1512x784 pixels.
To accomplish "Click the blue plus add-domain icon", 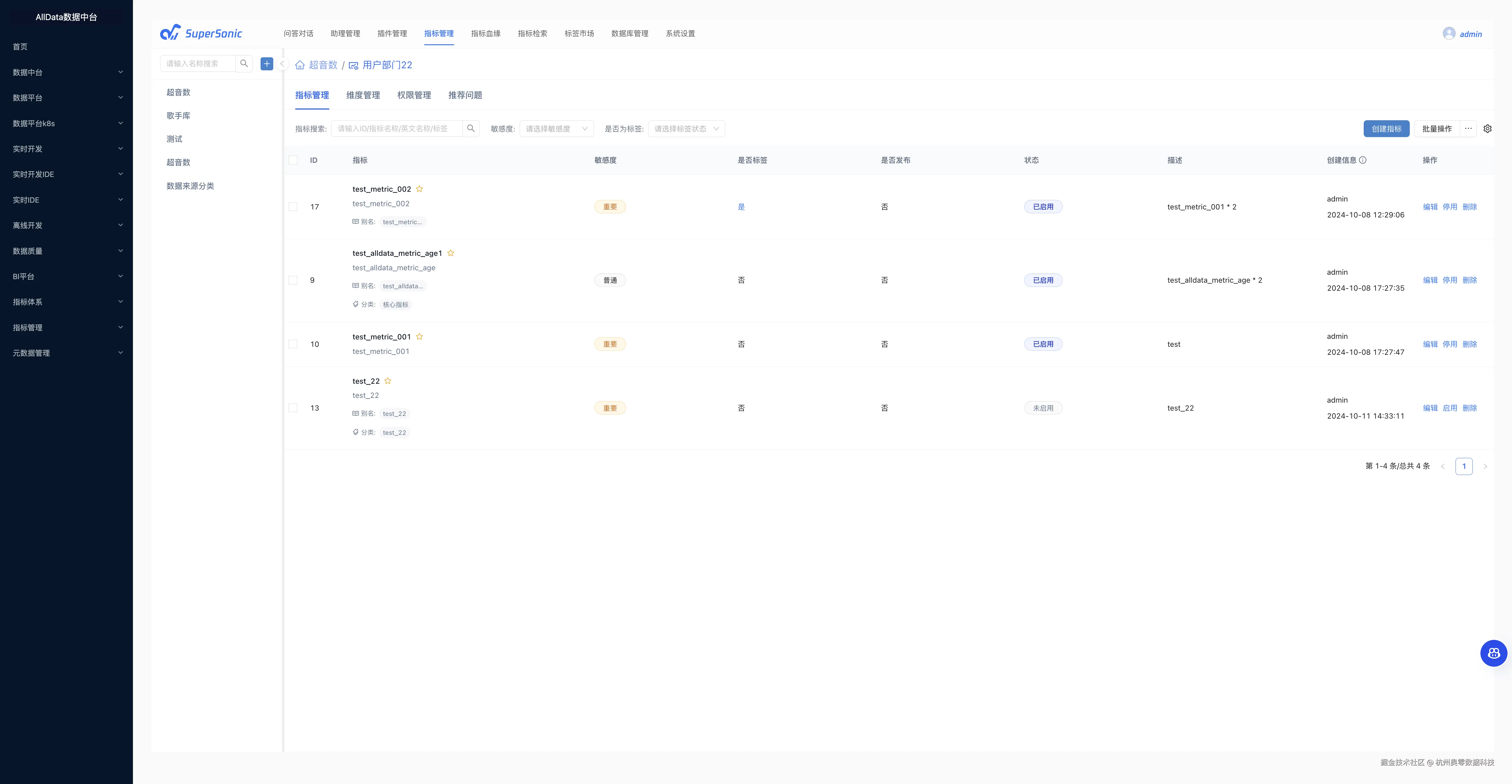I will pos(266,64).
